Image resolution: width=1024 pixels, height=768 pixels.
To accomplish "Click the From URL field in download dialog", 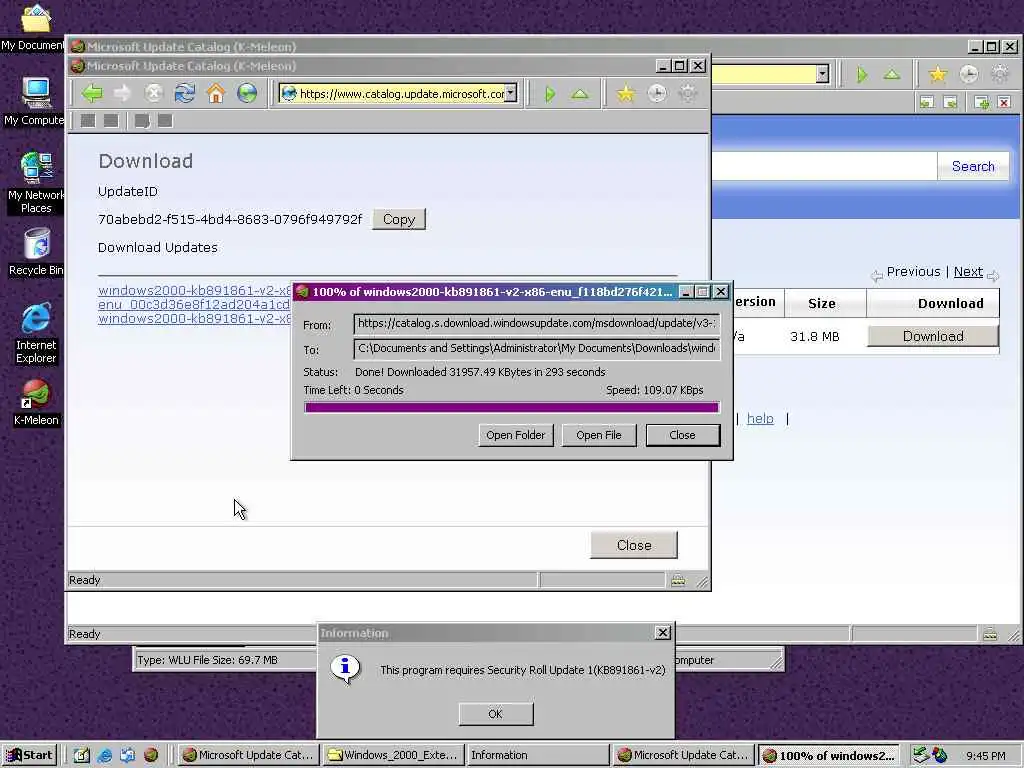I will (x=536, y=323).
